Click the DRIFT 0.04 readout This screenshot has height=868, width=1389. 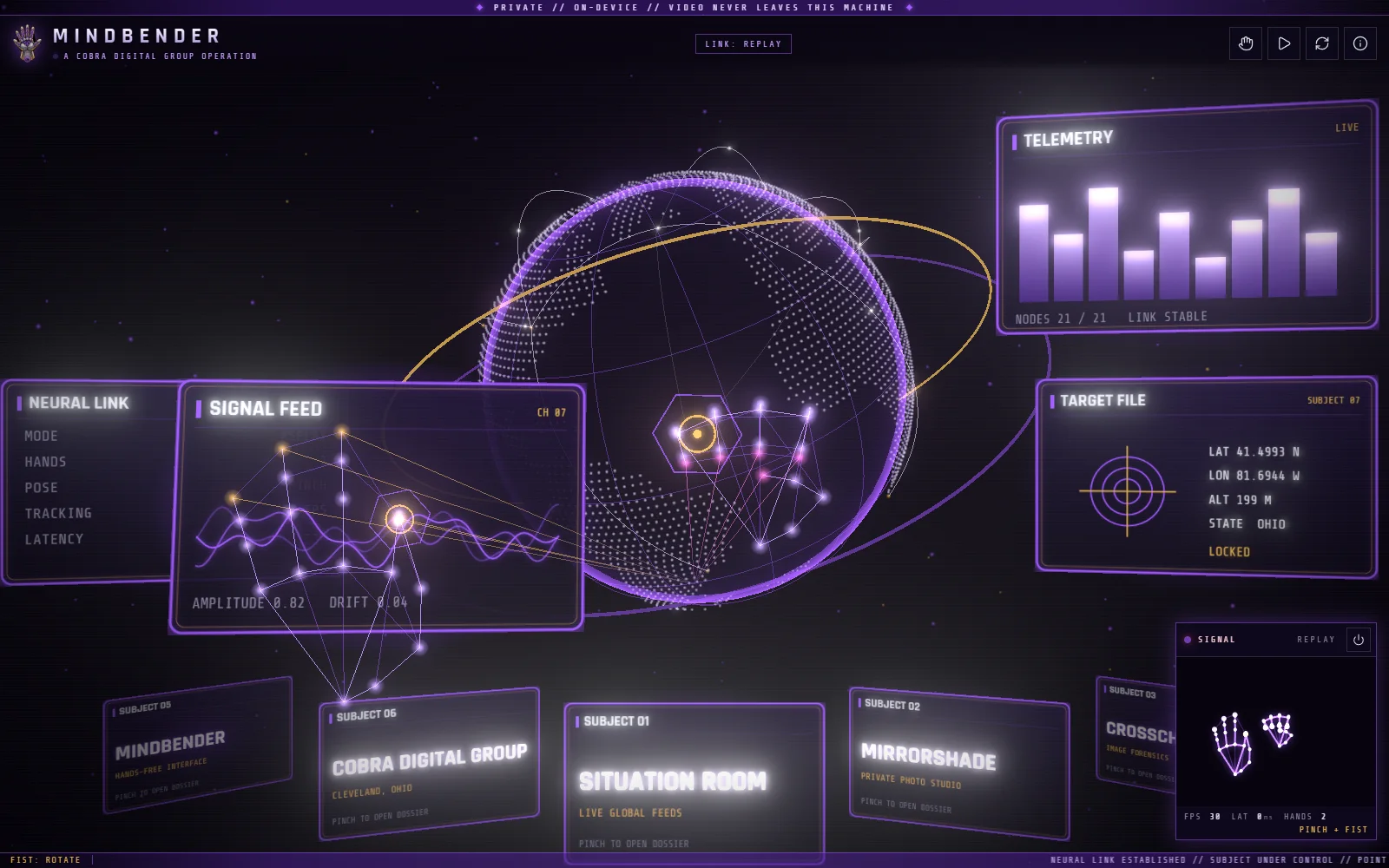tap(368, 602)
